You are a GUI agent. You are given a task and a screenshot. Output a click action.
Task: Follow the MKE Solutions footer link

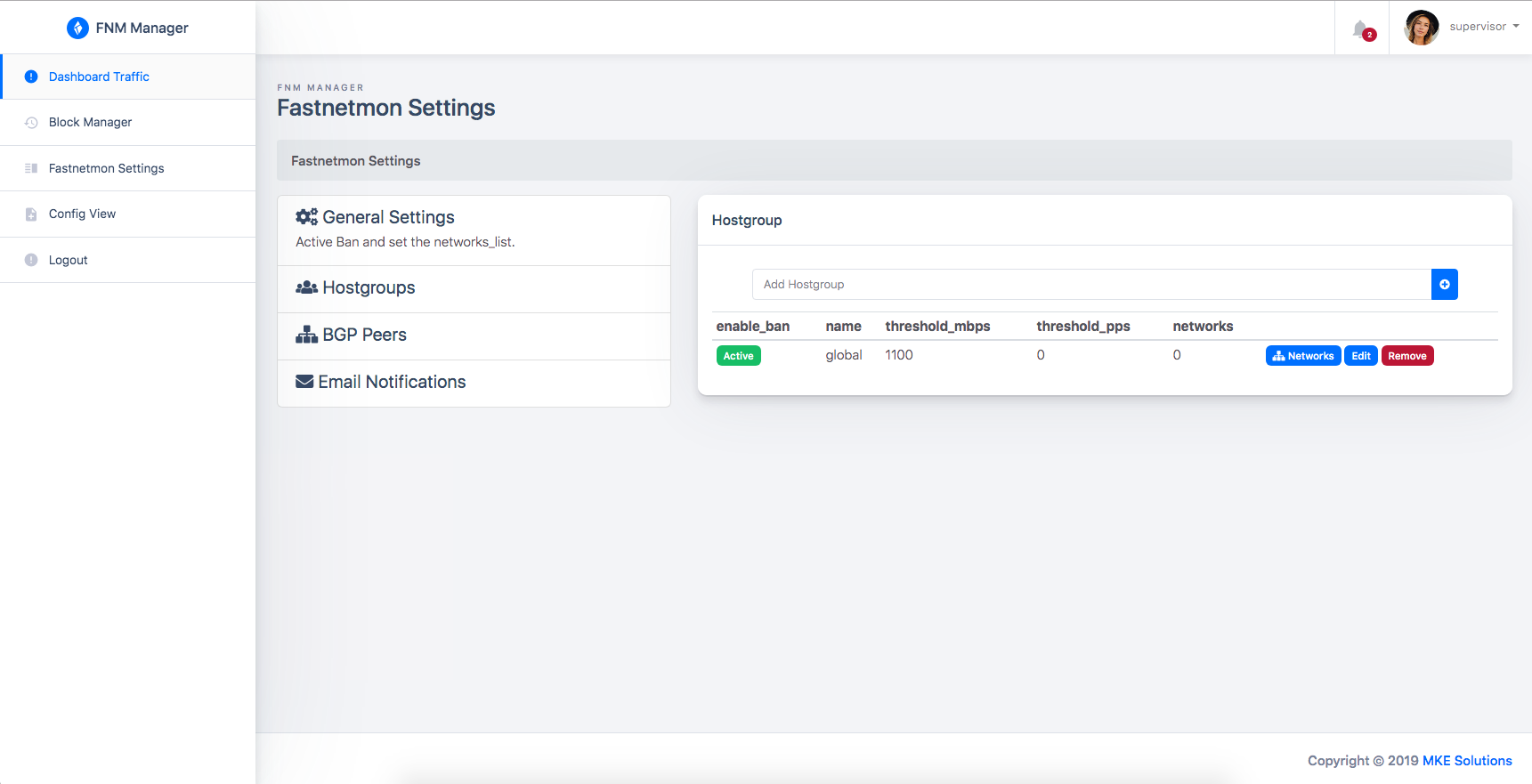click(x=1467, y=761)
